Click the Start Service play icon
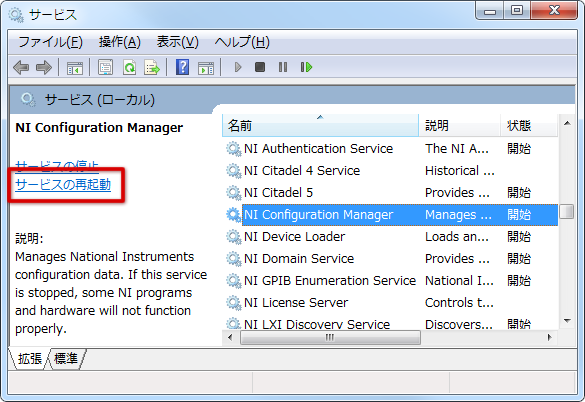The image size is (585, 402). pyautogui.click(x=238, y=67)
